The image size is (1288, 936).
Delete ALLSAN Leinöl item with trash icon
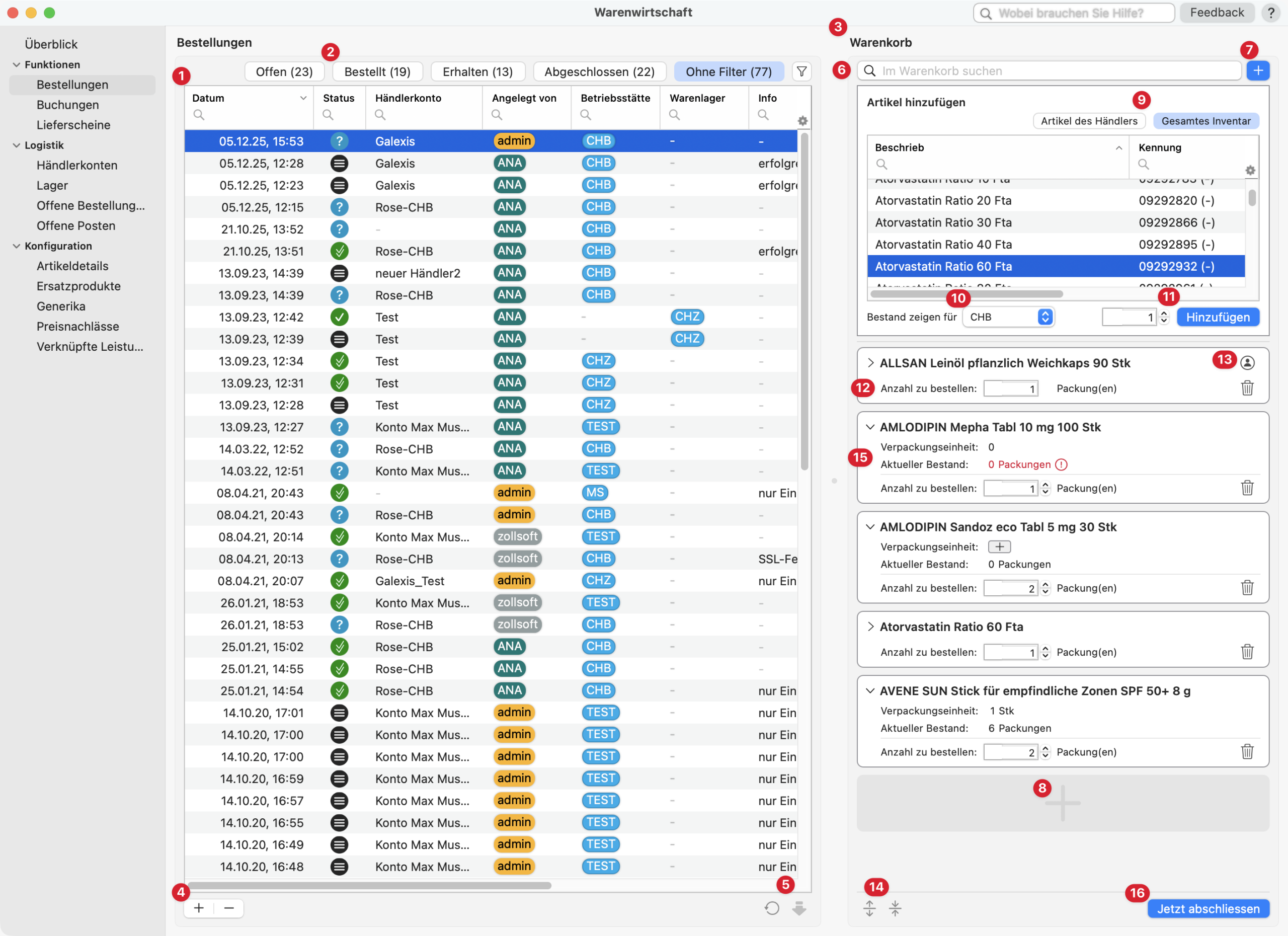[x=1247, y=388]
